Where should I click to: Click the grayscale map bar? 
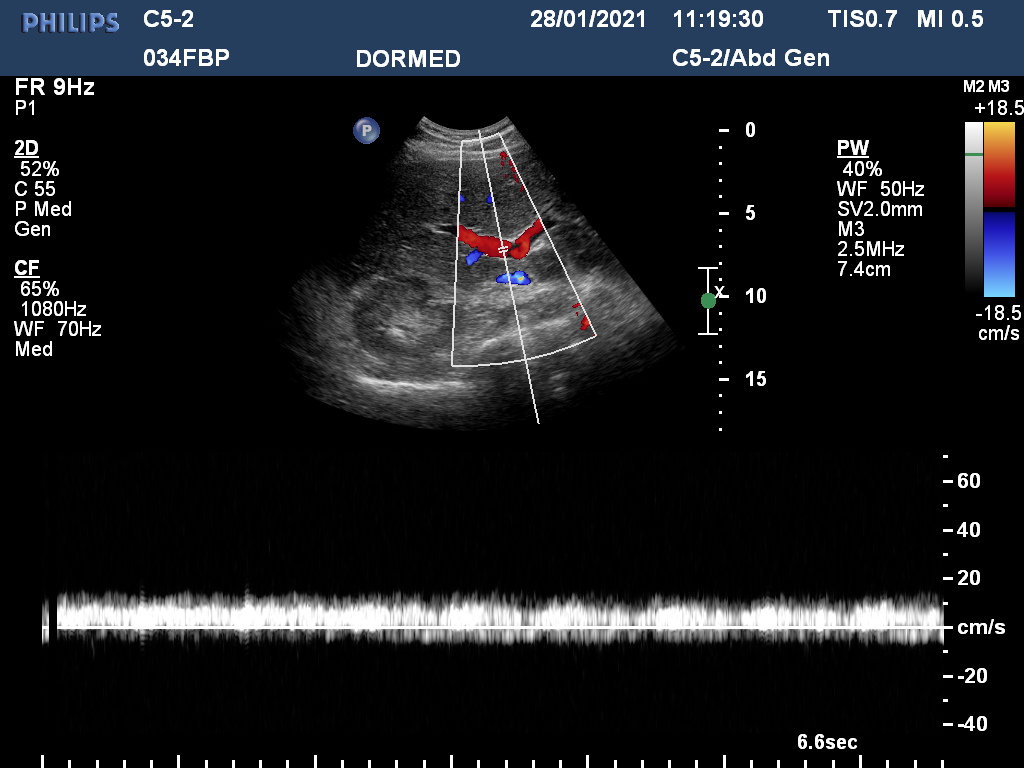click(973, 208)
